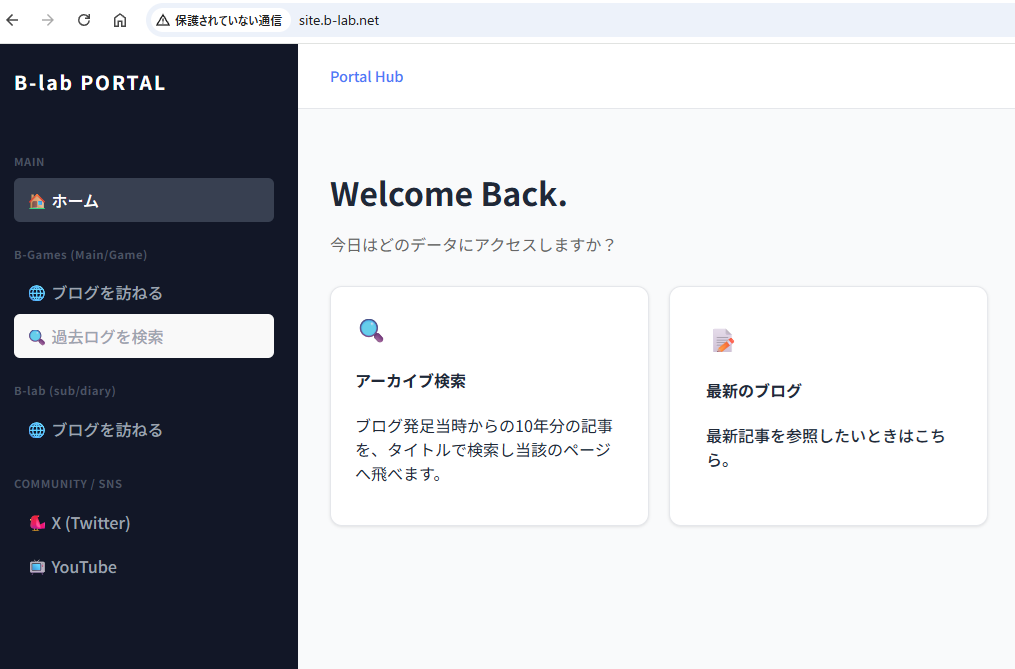Image resolution: width=1015 pixels, height=669 pixels.
Task: Open the YouTube sidebar link
Action: [x=84, y=567]
